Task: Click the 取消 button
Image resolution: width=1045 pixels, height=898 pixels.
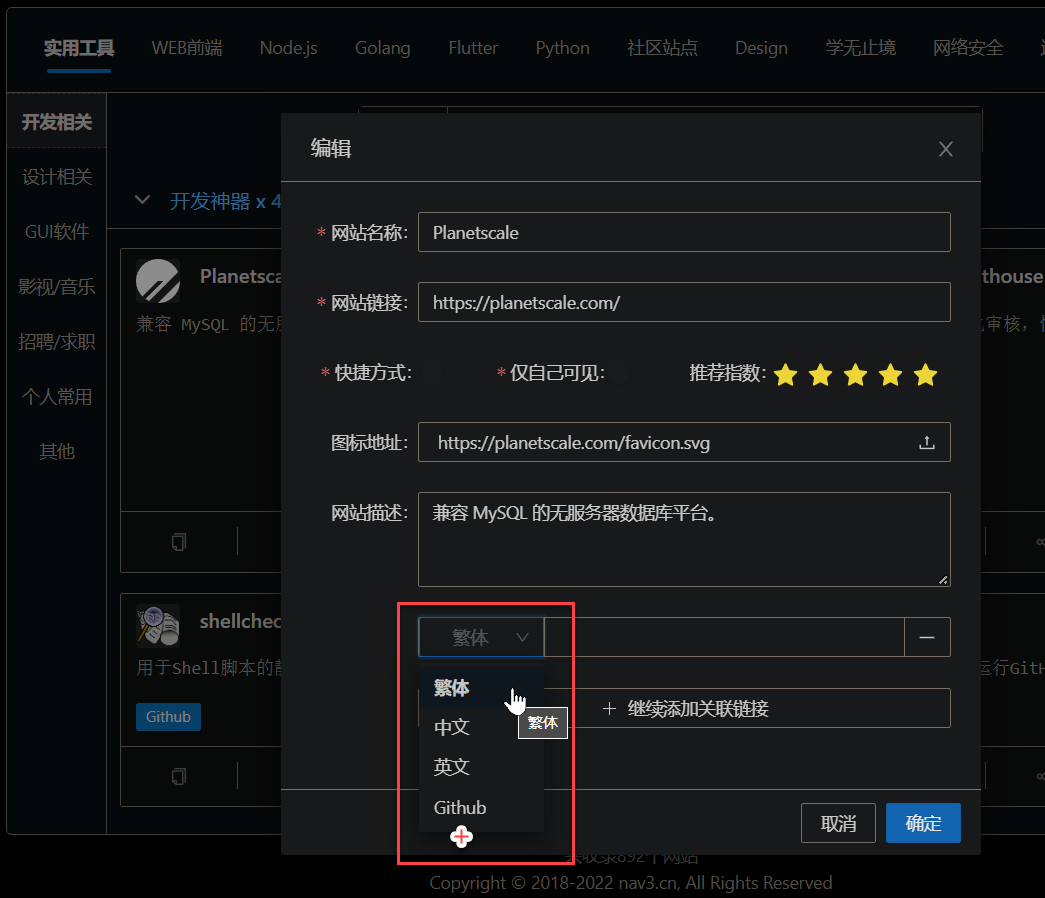Action: (x=838, y=823)
